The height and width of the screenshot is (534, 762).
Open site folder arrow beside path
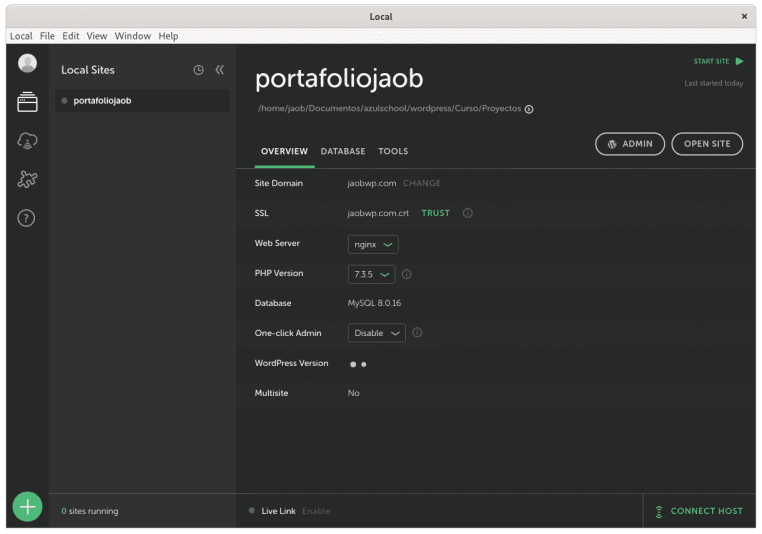(529, 109)
